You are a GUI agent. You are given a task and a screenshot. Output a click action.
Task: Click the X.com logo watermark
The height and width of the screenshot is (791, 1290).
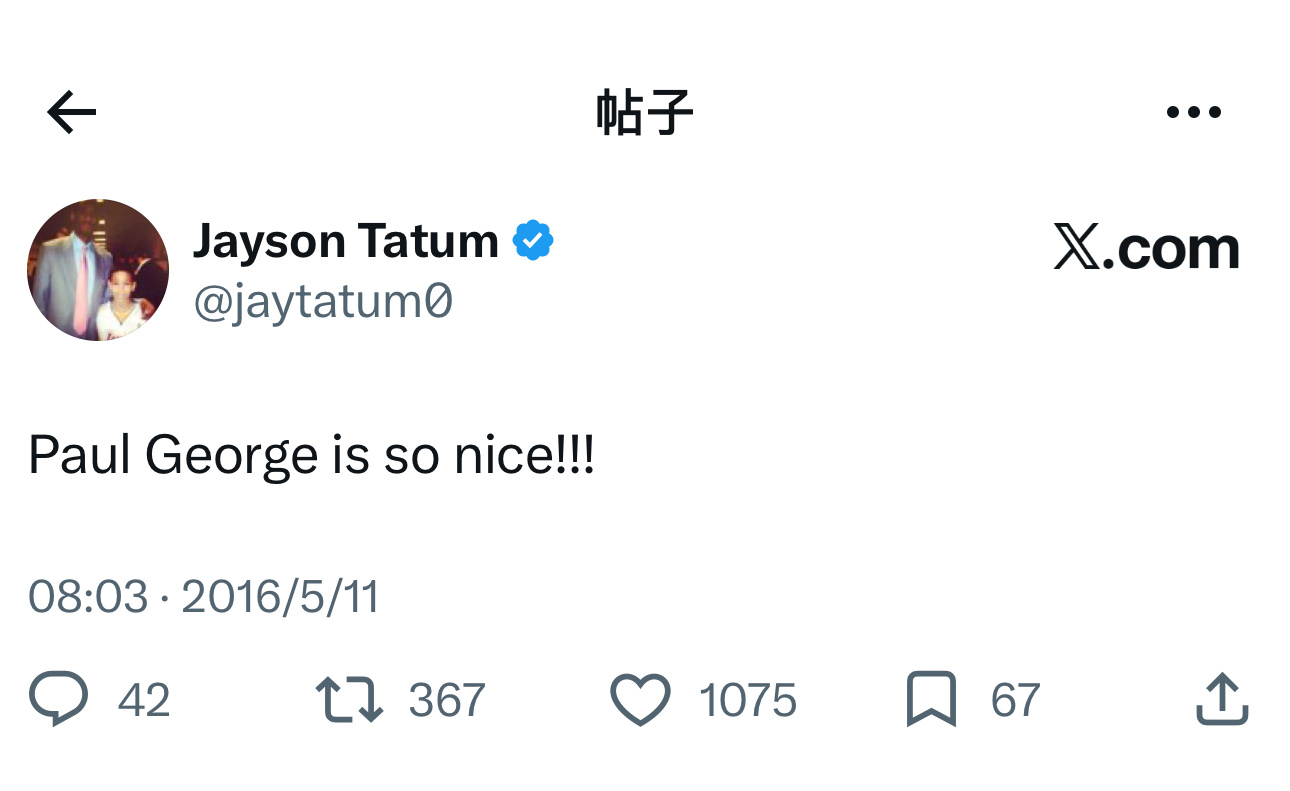1146,247
